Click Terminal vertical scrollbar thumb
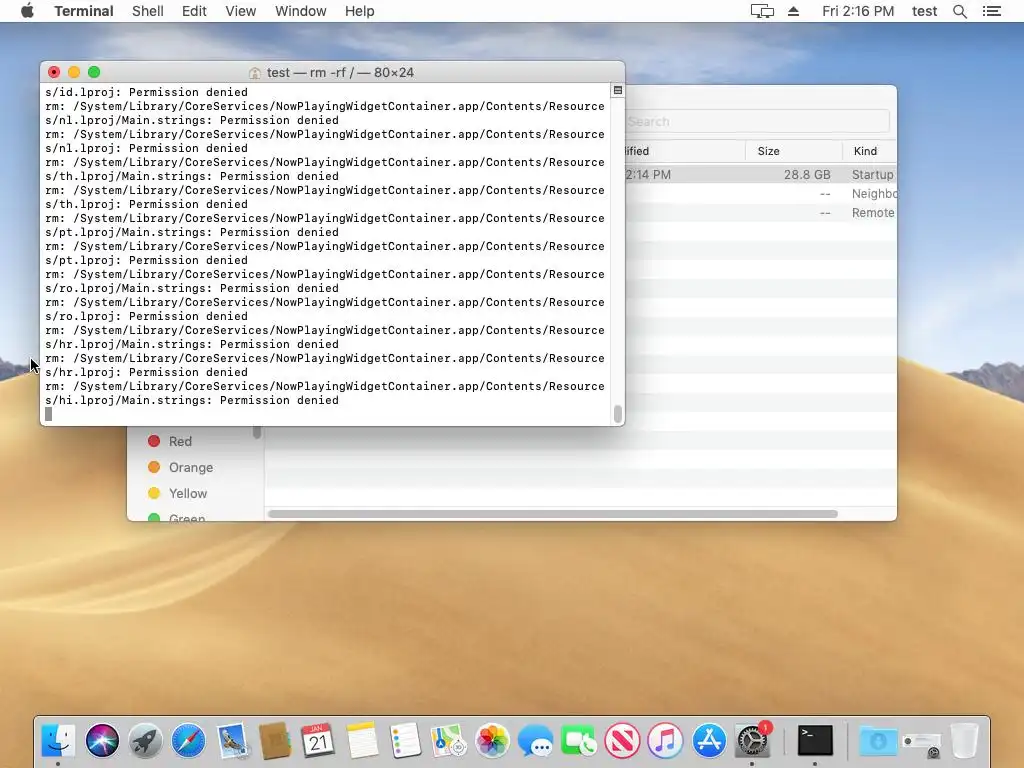Image resolution: width=1024 pixels, height=768 pixels. (618, 413)
